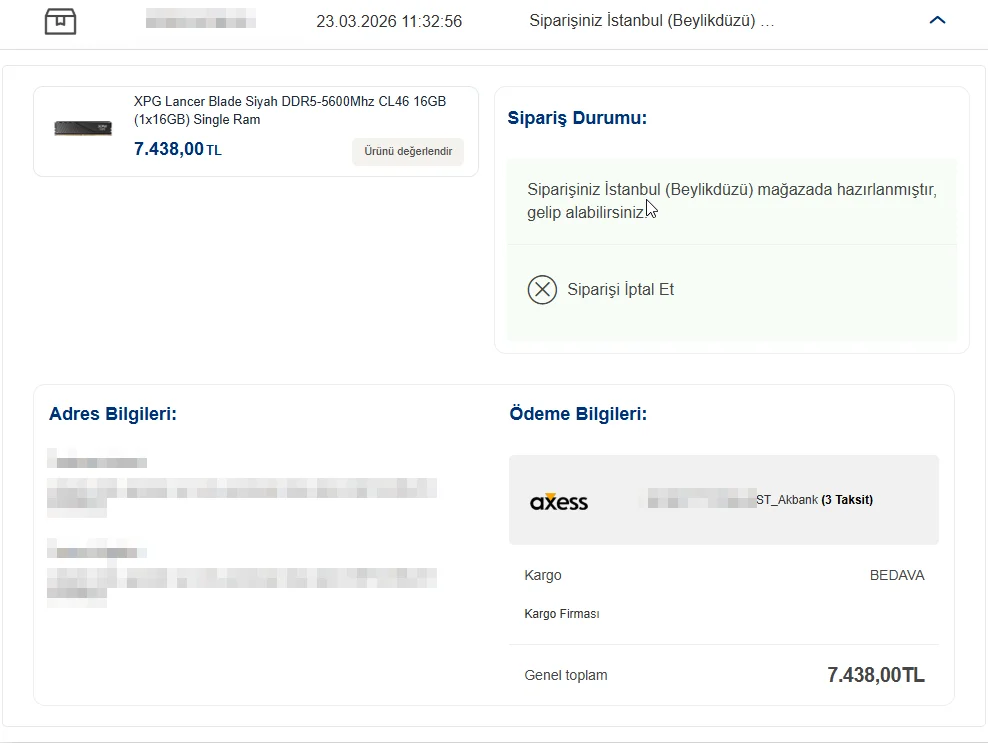The height and width of the screenshot is (743, 988).
Task: Select the "Siparişi İptal Et" text link
Action: click(620, 290)
